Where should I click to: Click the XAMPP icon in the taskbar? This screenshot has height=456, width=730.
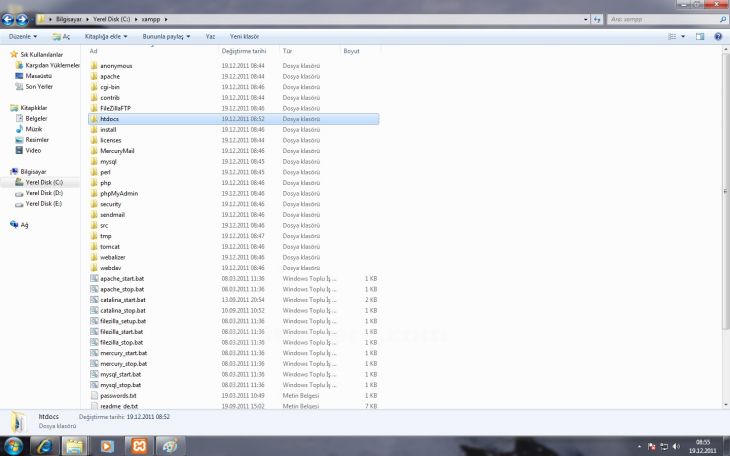pyautogui.click(x=138, y=445)
